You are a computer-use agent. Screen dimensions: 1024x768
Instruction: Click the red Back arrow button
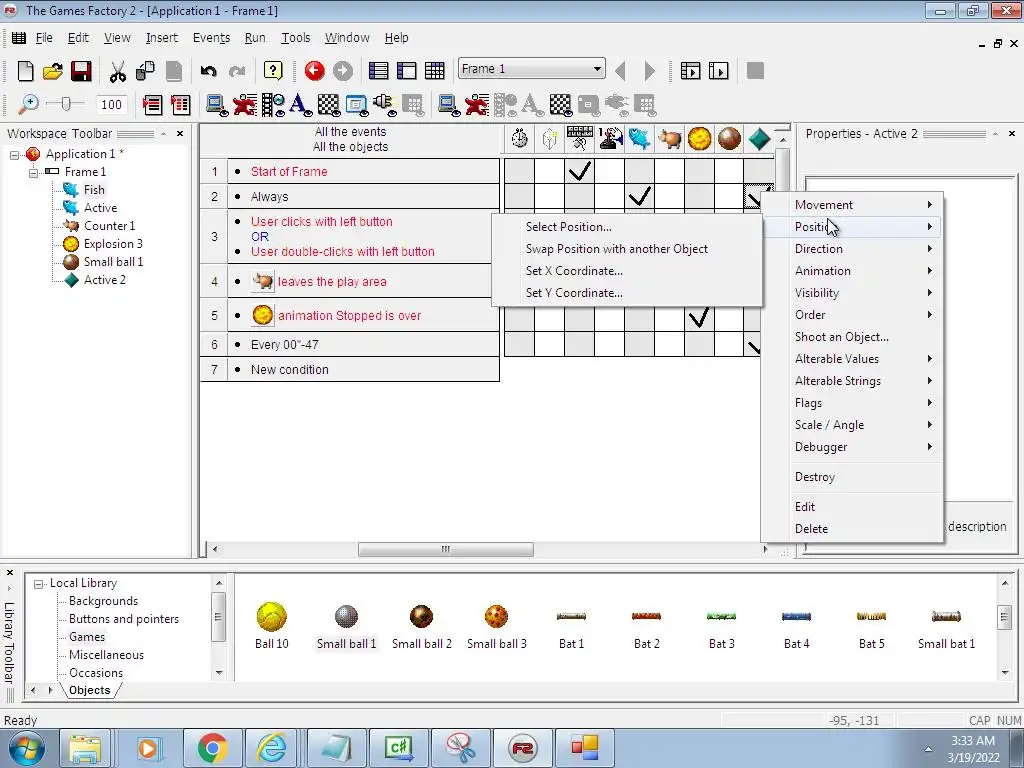(x=314, y=71)
